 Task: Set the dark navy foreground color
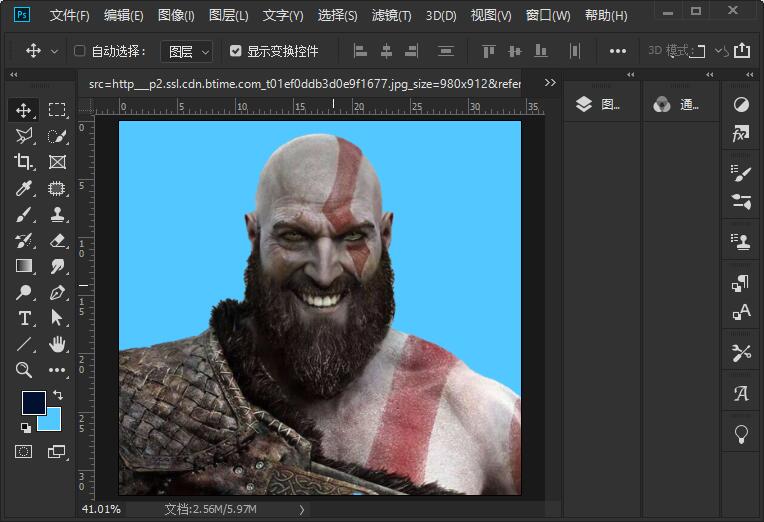point(34,403)
